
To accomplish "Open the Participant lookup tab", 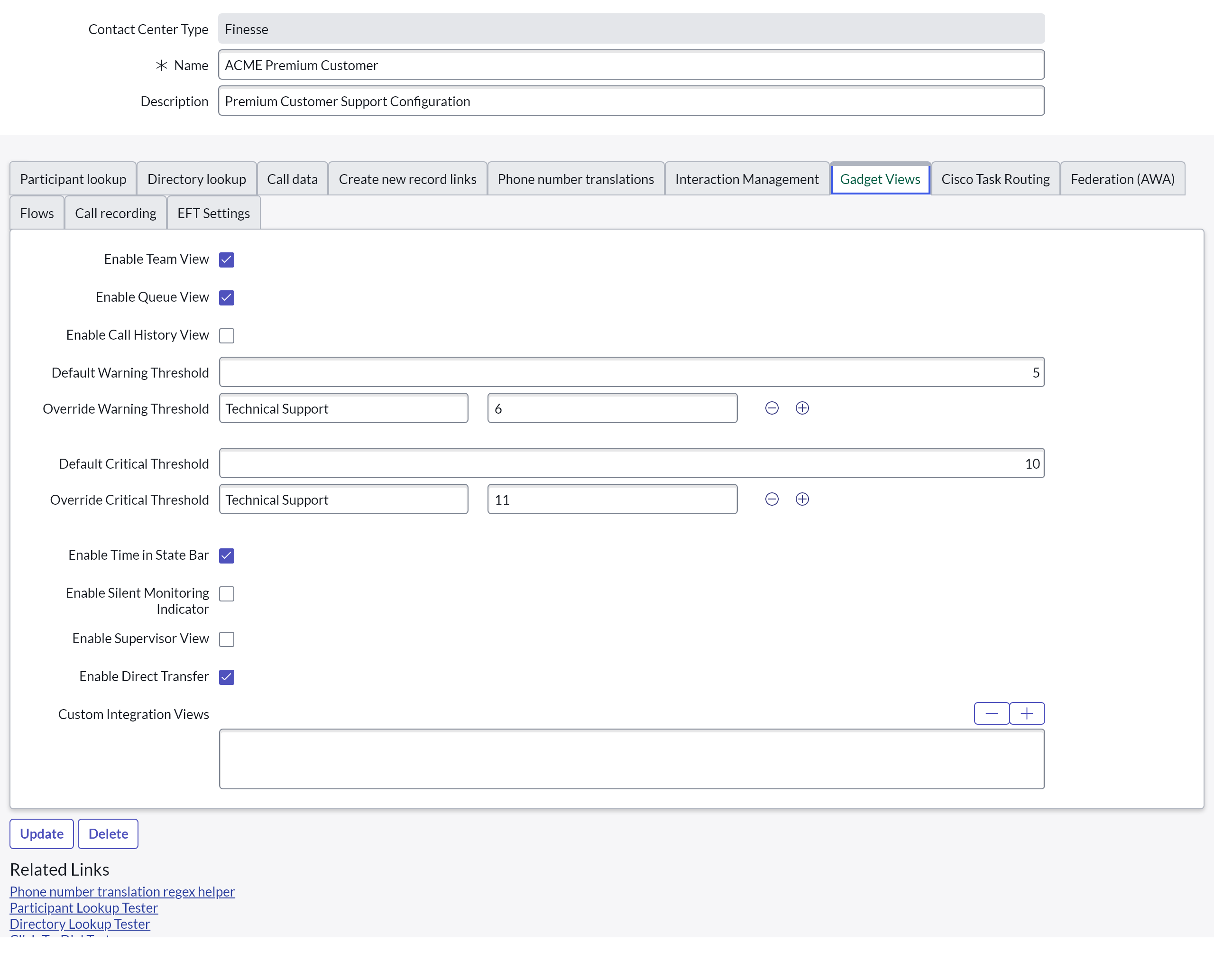I will point(73,179).
